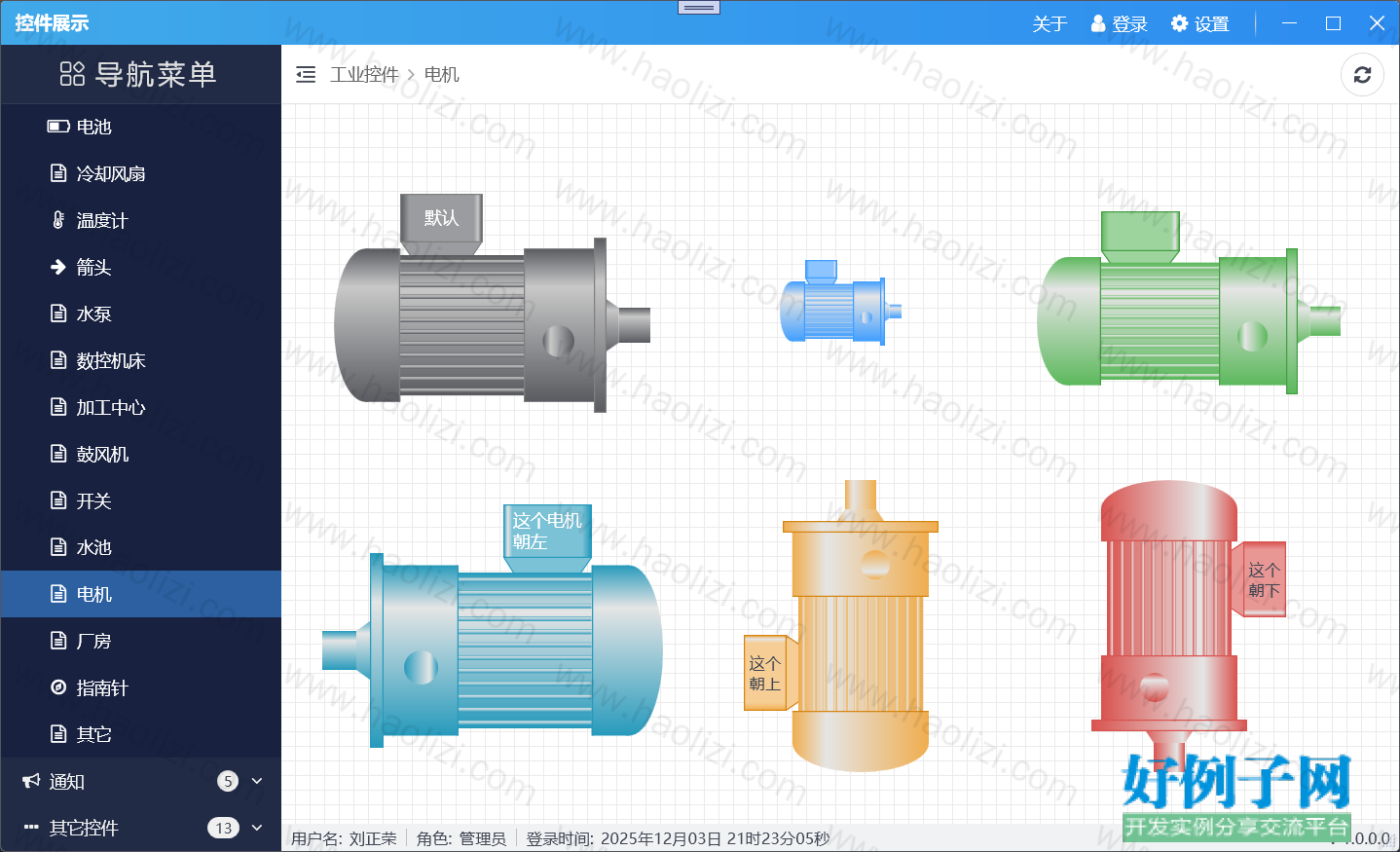This screenshot has width=1400, height=852.
Task: Click the document icon next to 其它
Action: [x=58, y=734]
